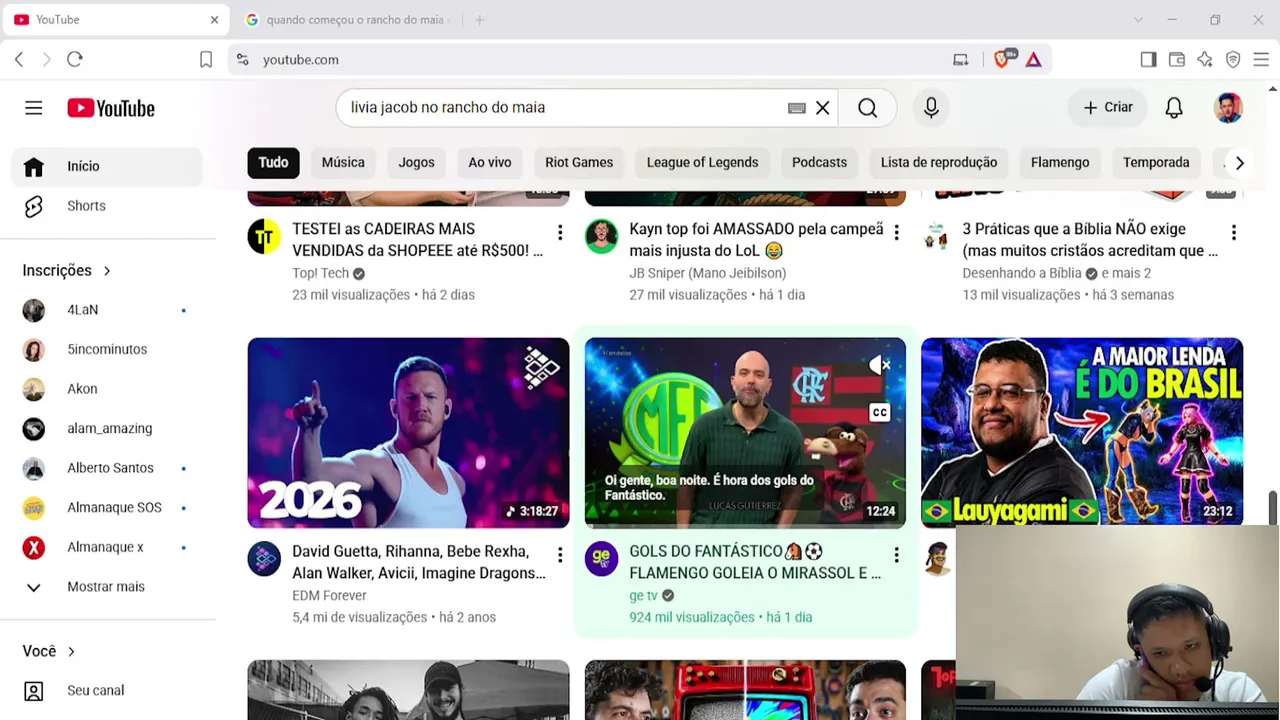The height and width of the screenshot is (720, 1280).
Task: Show more filter chips with arrow
Action: [x=1239, y=163]
